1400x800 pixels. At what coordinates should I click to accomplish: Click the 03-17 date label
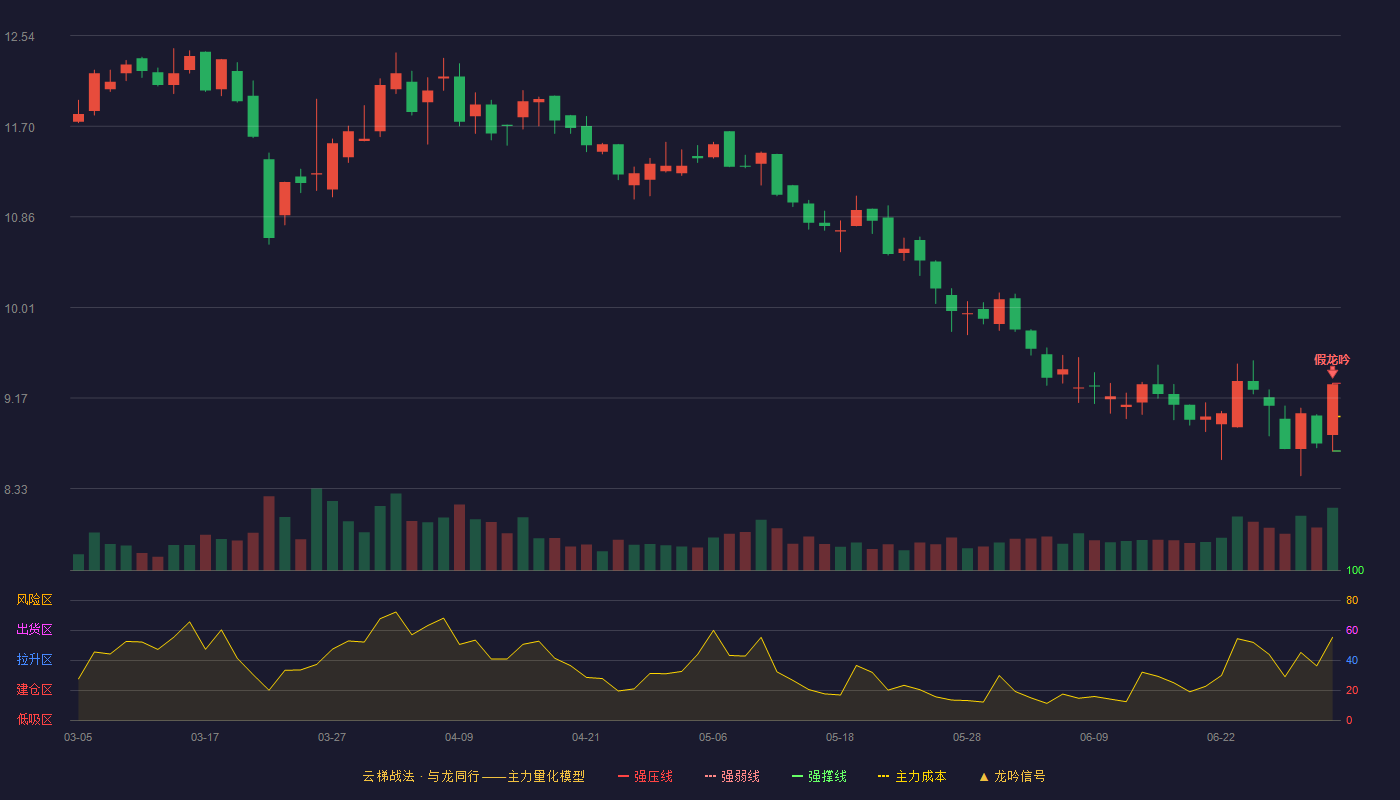point(205,737)
